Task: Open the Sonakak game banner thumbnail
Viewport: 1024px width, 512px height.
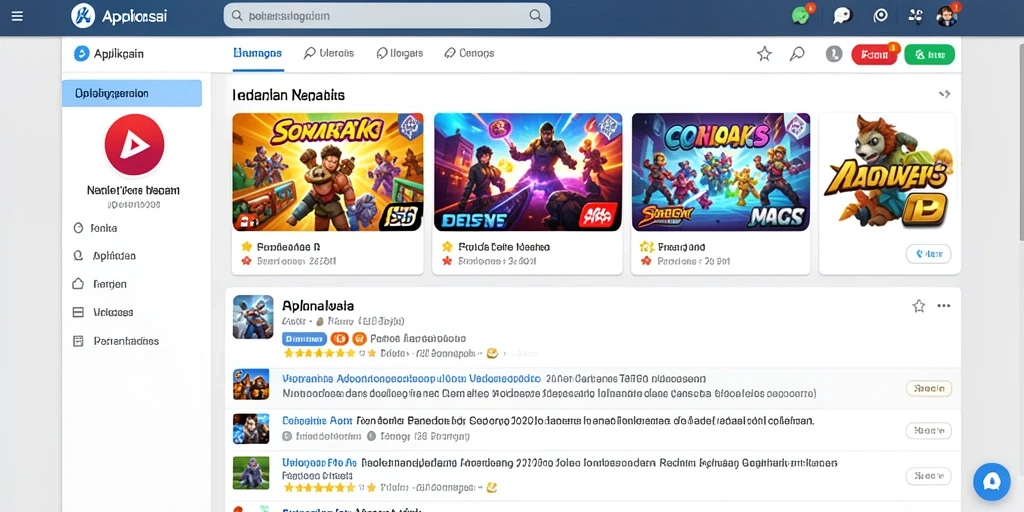Action: [x=327, y=172]
